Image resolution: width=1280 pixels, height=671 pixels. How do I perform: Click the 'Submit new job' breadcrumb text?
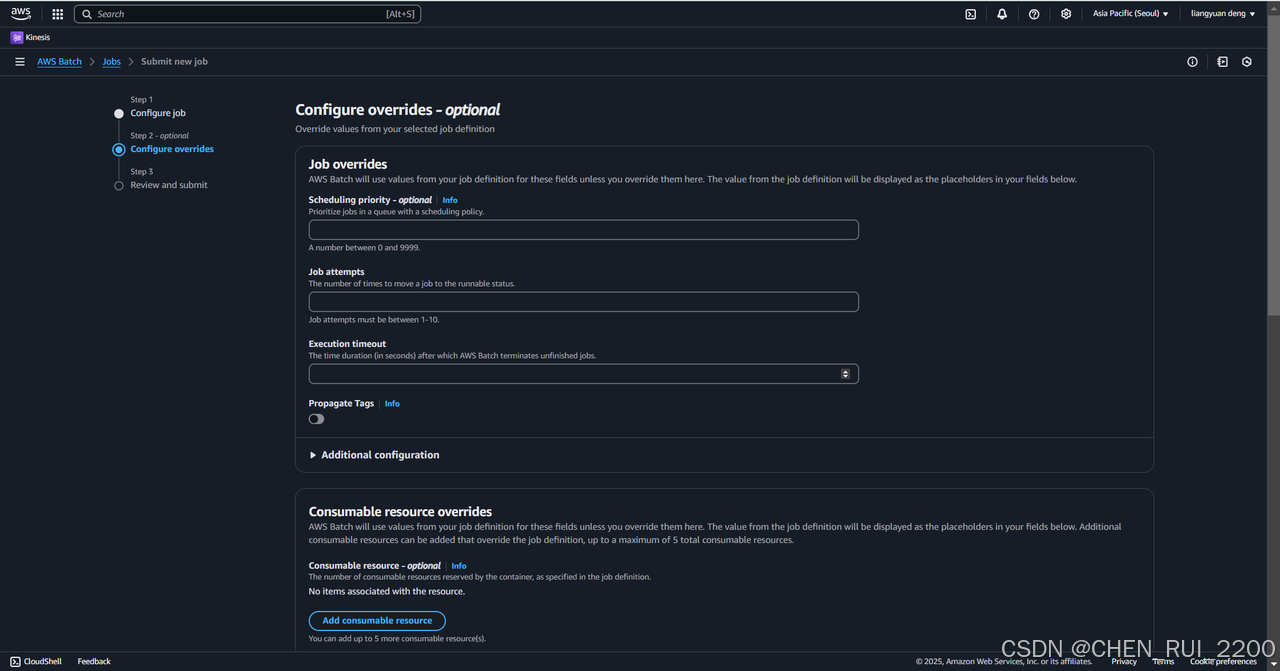[174, 62]
